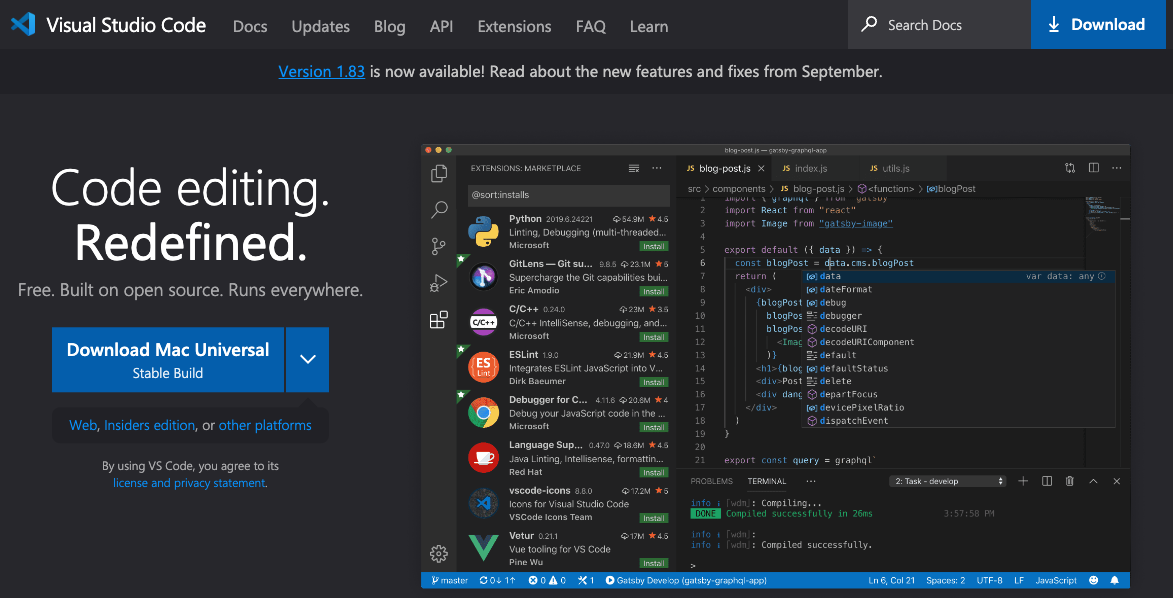Click 'Ln 6, Col 21' in status bar
This screenshot has width=1173, height=598.
[x=892, y=580]
